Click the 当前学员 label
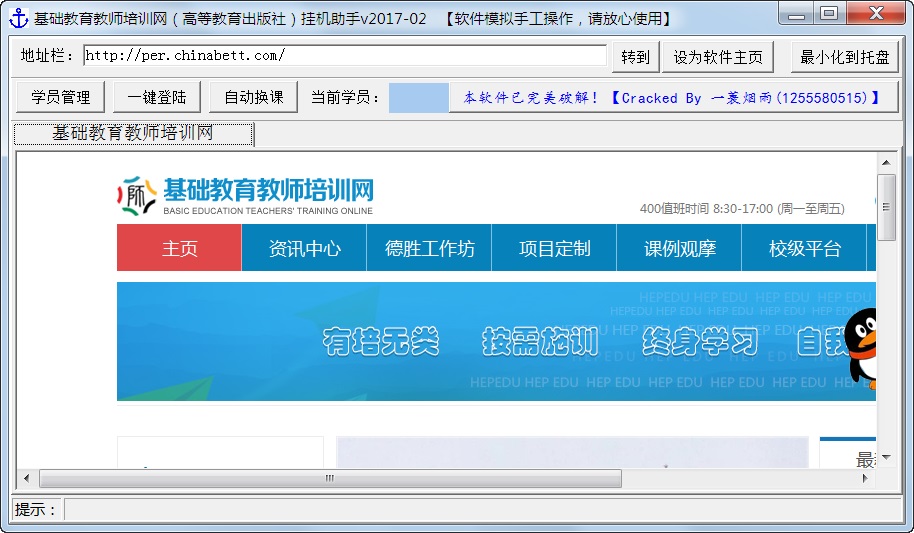Screen dimensions: 914x533 (345, 97)
